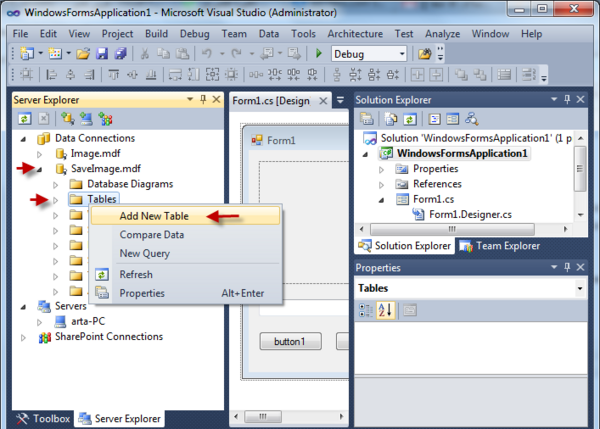Choose Compare Data from context menu

[x=186, y=235]
